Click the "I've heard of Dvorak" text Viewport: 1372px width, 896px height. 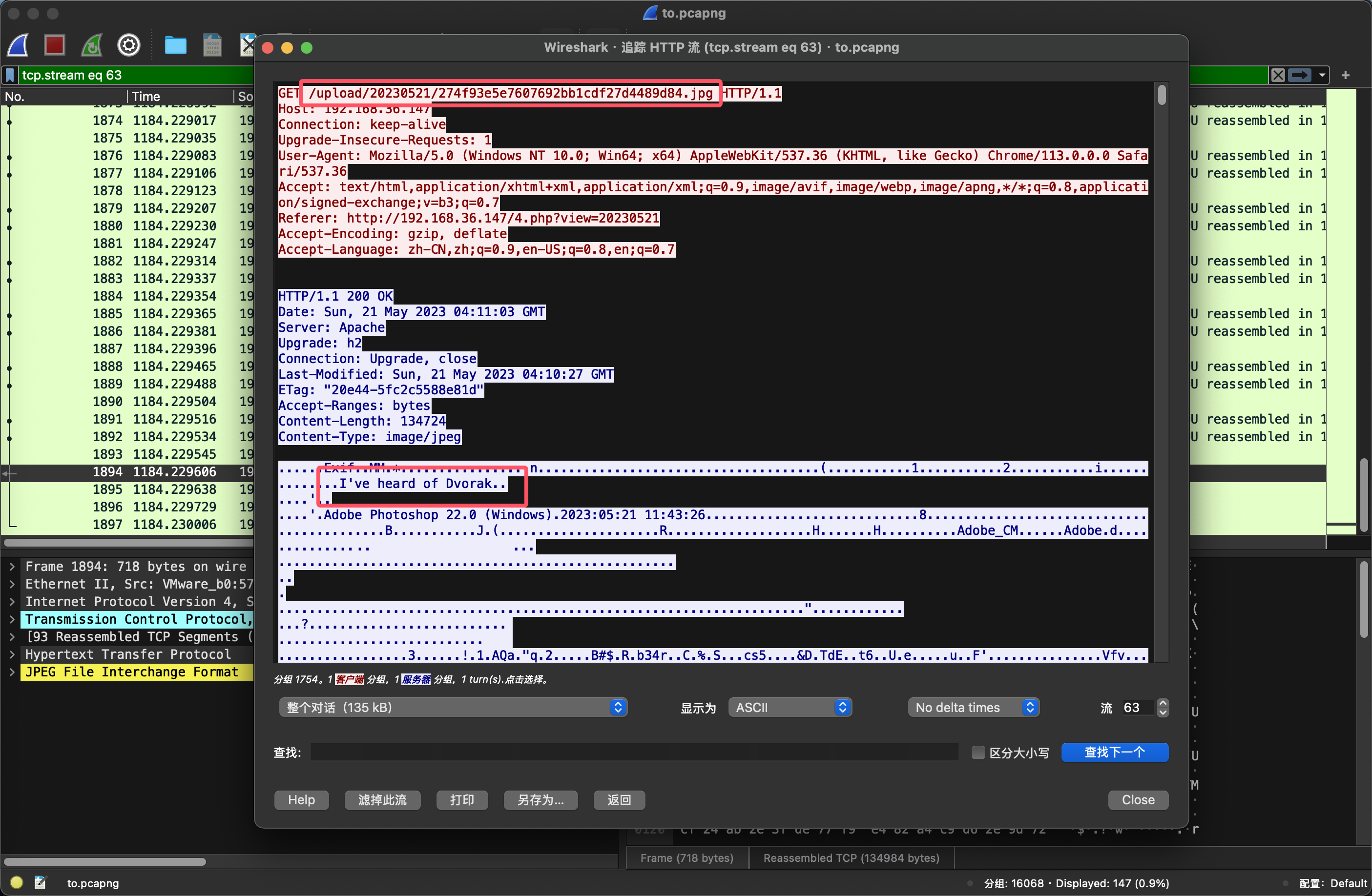[x=415, y=484]
